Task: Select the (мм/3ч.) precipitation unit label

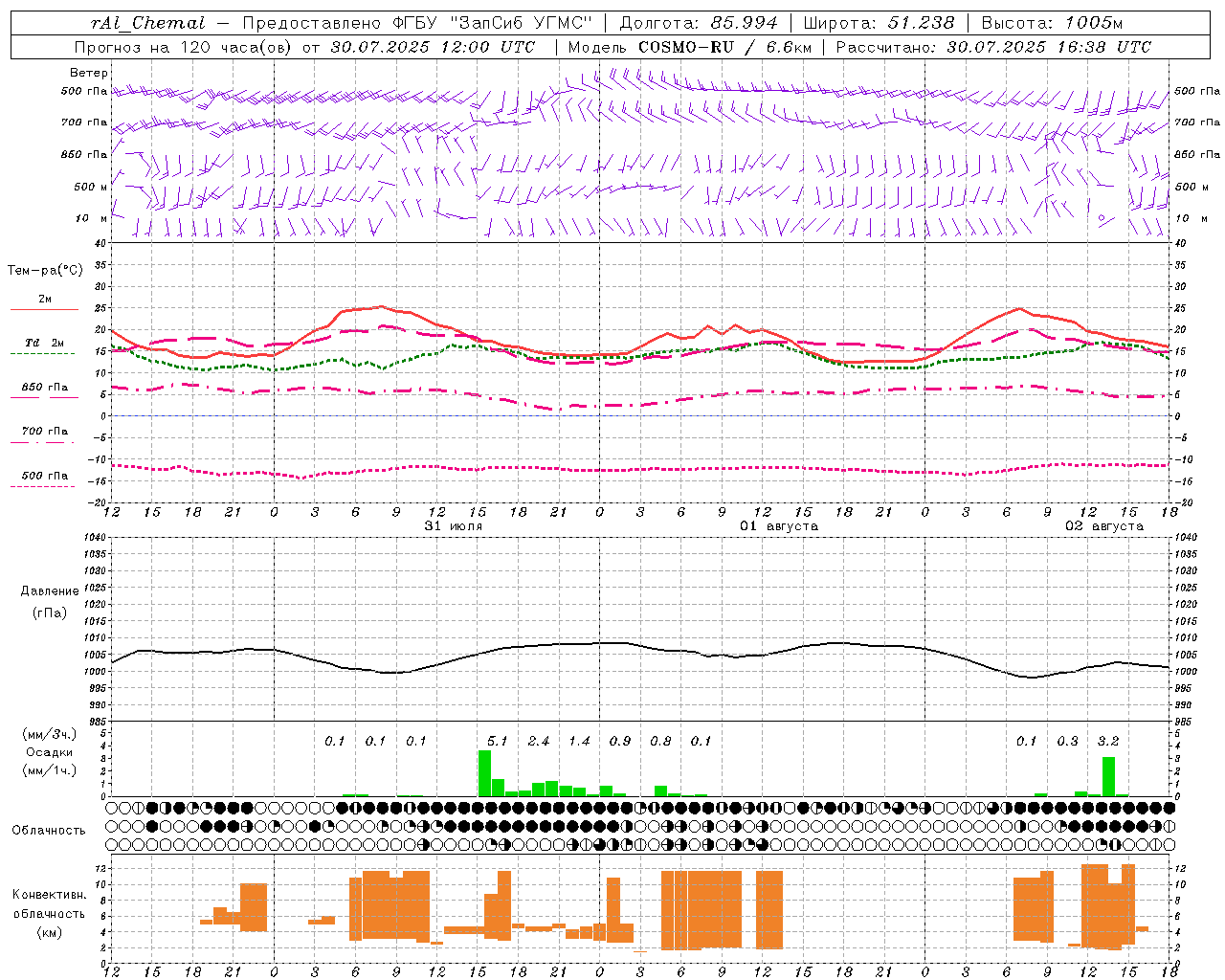Action: (x=49, y=734)
